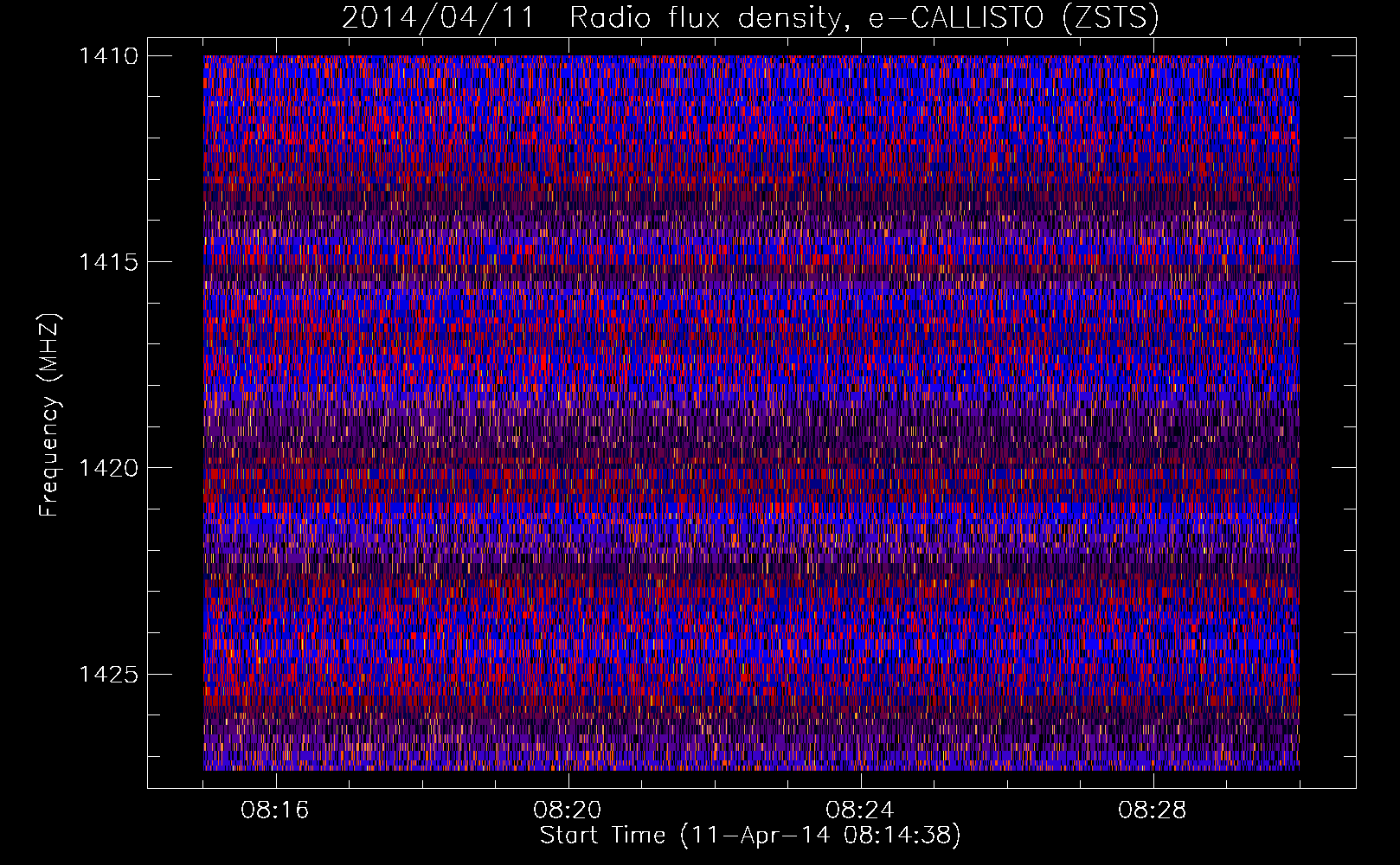This screenshot has width=1400, height=865.
Task: Click the plot title '2014/04/11 Radio flux density, e-CALLISTO (ZSTS)'
Action: (x=750, y=17)
